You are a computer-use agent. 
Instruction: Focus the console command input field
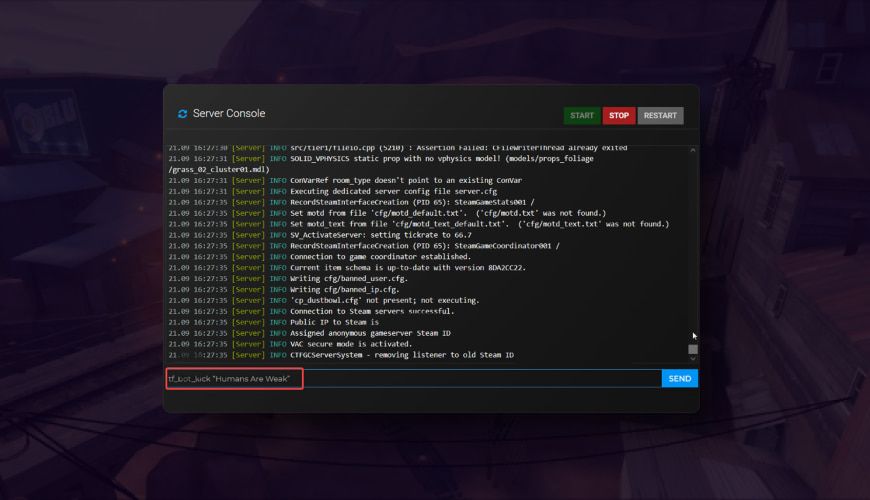pyautogui.click(x=413, y=378)
